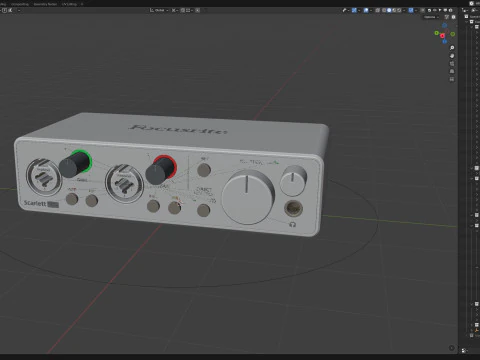Open the outliner editor type dropdown
The width and height of the screenshot is (480, 360).
click(x=465, y=10)
